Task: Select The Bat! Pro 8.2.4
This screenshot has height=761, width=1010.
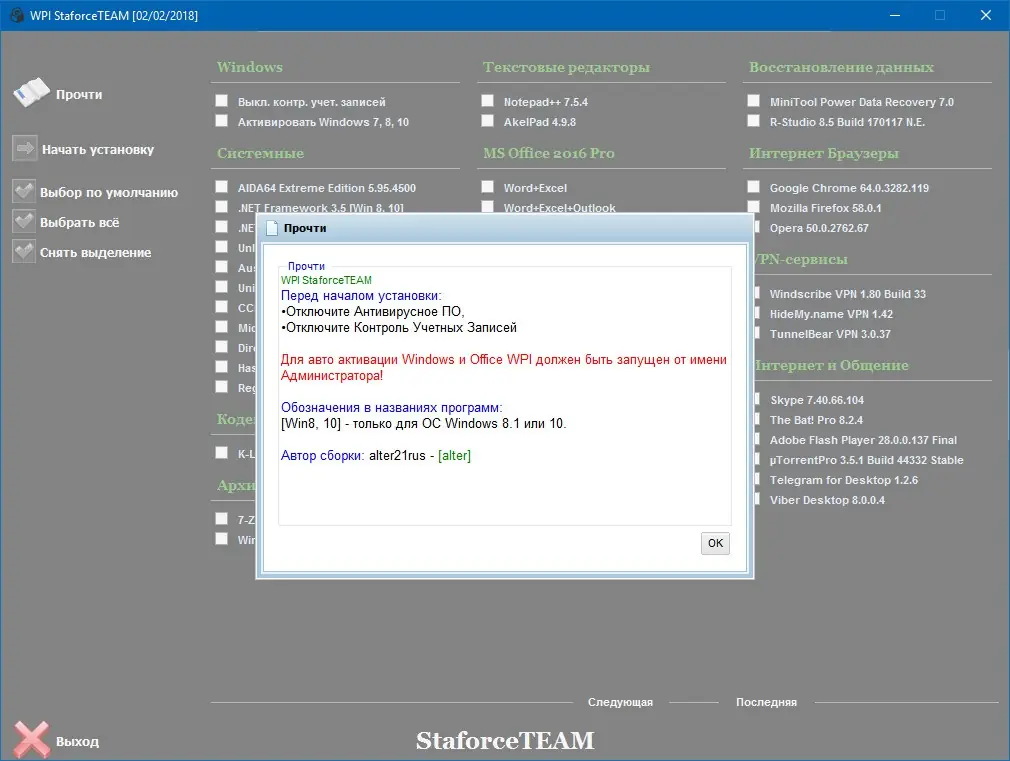Action: click(816, 420)
